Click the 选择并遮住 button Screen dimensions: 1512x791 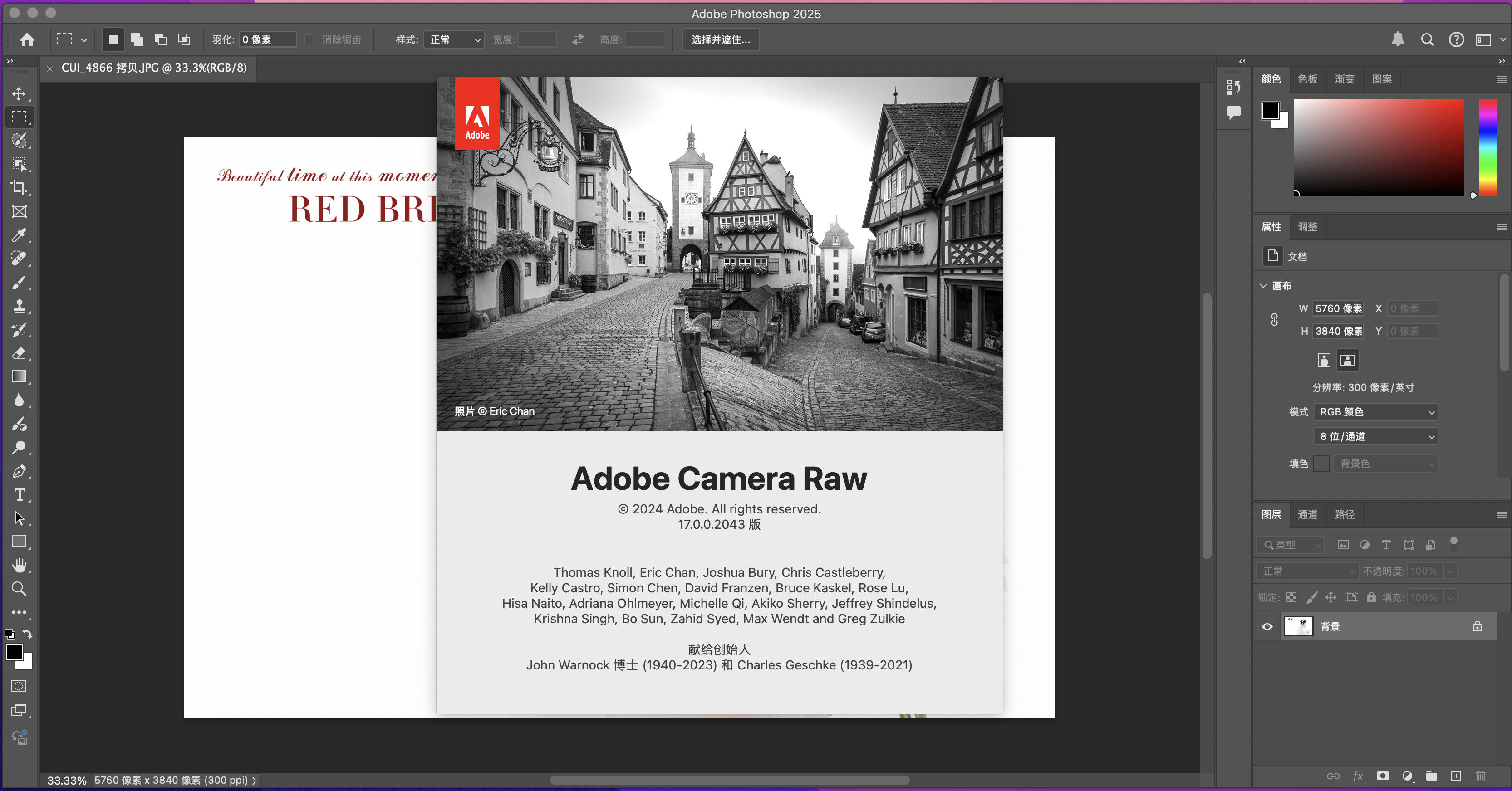point(720,39)
